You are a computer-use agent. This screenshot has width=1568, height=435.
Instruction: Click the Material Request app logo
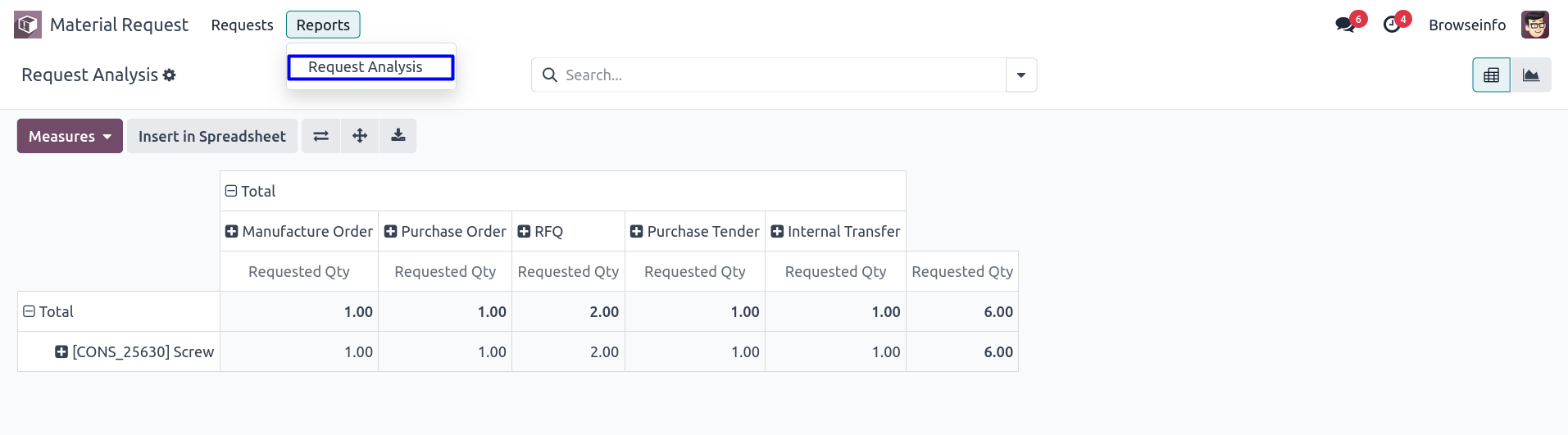pyautogui.click(x=28, y=25)
